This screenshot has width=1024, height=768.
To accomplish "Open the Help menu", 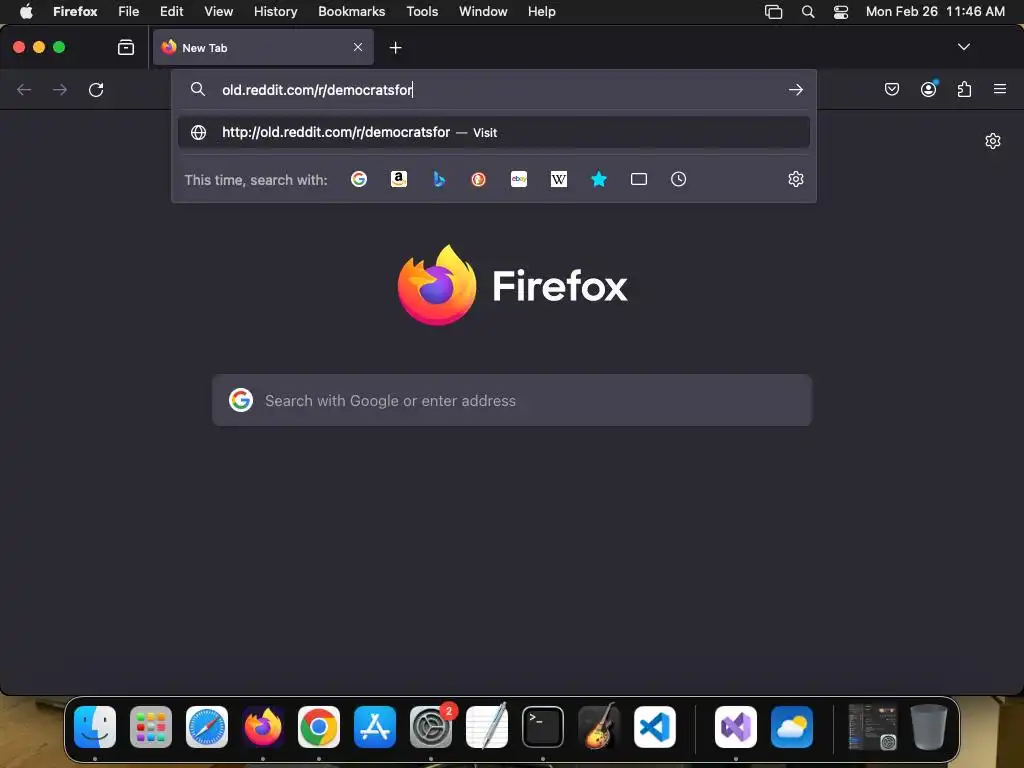I will [541, 12].
